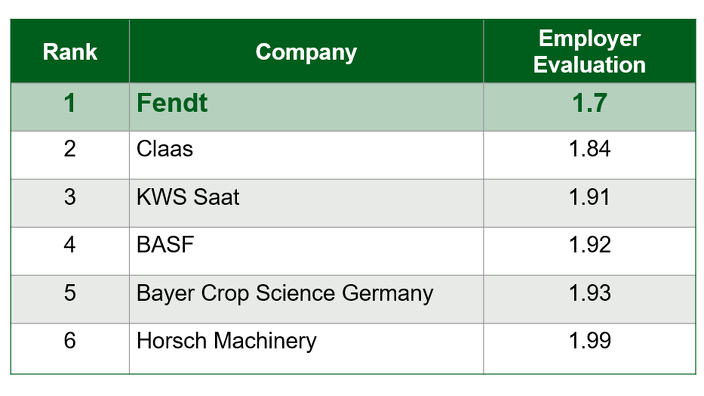This screenshot has width=704, height=396.
Task: Click rank number 6 cell
Action: (70, 348)
